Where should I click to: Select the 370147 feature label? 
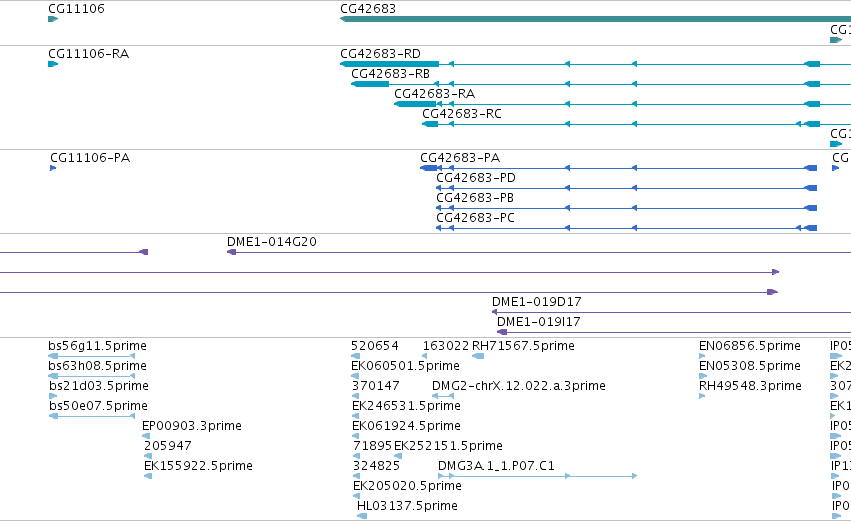(376, 386)
